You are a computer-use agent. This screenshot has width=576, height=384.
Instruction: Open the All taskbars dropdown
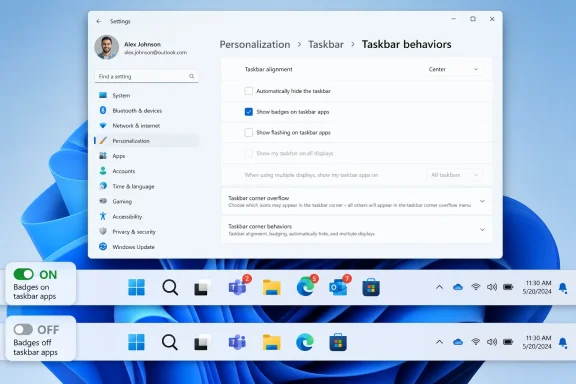point(455,175)
